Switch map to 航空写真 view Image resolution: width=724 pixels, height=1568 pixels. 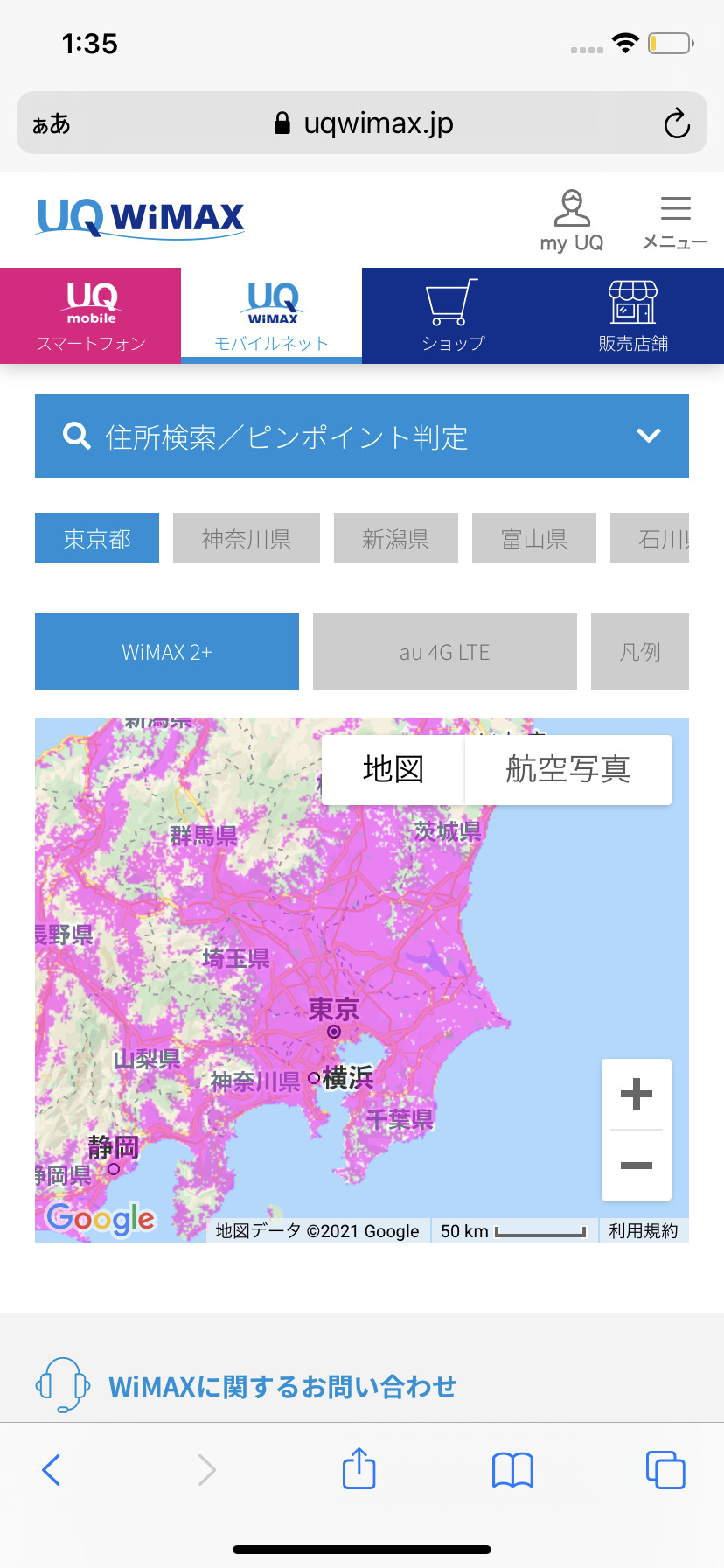[567, 769]
